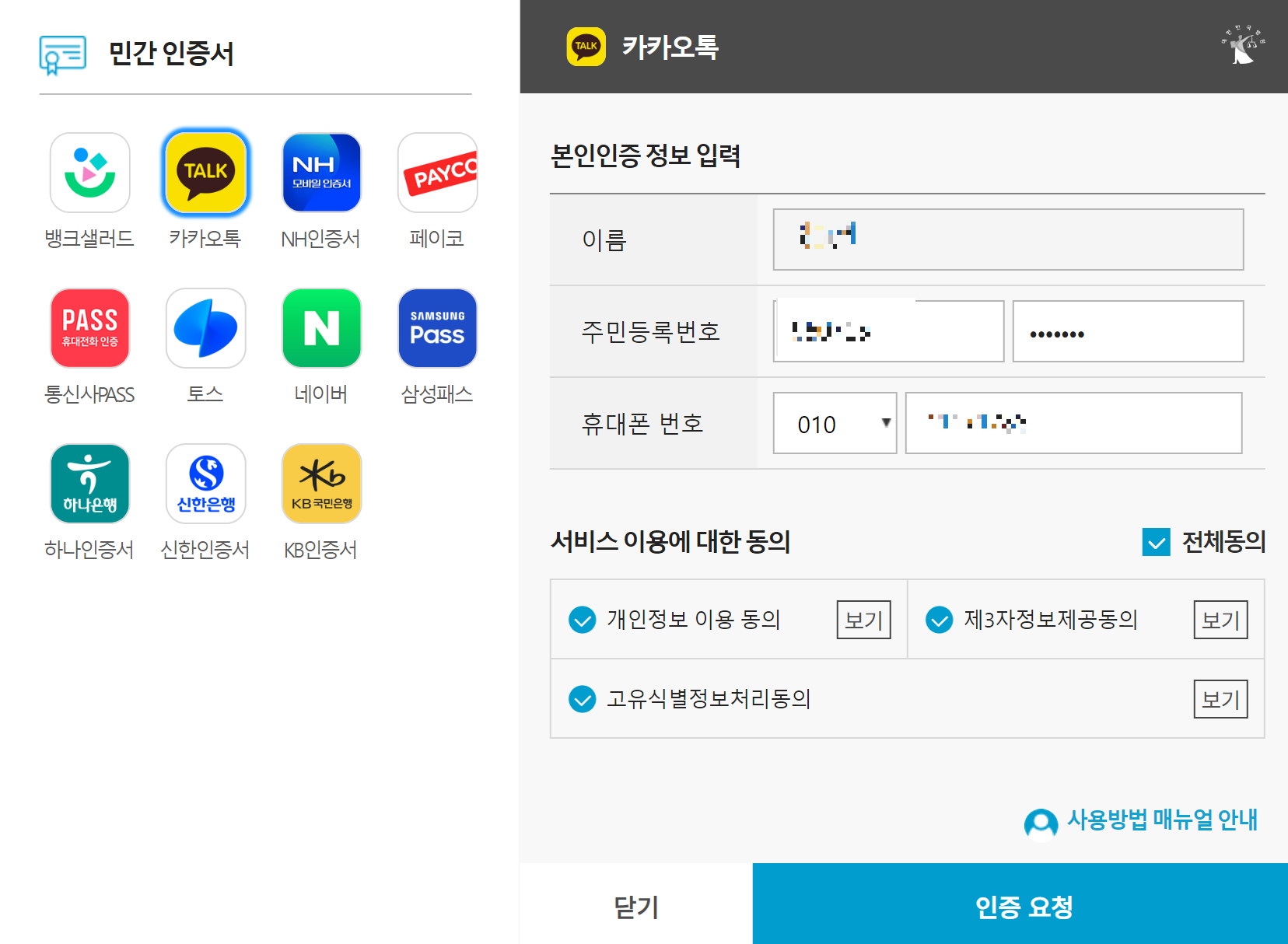
Task: Choose the PAYCO 페이코 icon
Action: [438, 173]
